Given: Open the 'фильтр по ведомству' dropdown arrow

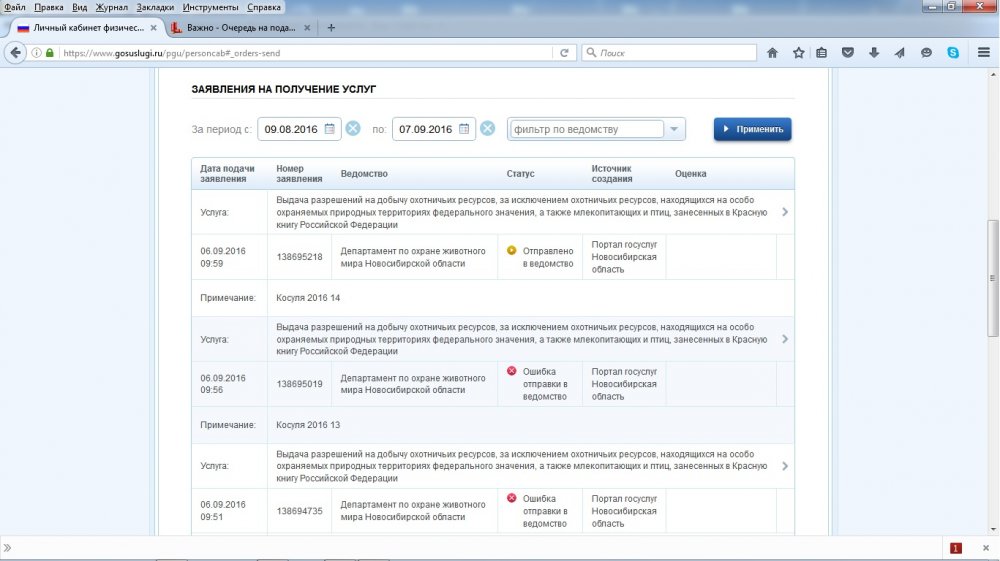Looking at the screenshot, I should pos(676,129).
